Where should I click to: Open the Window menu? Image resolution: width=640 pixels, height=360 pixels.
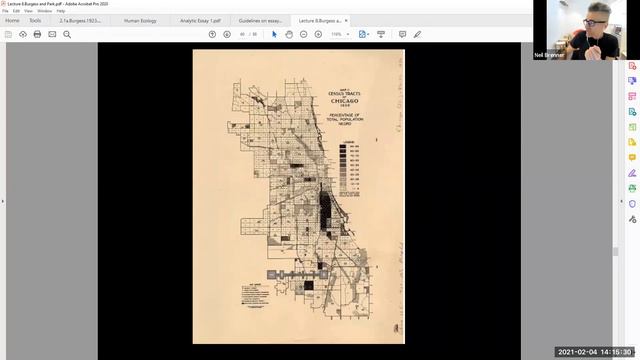(44, 11)
